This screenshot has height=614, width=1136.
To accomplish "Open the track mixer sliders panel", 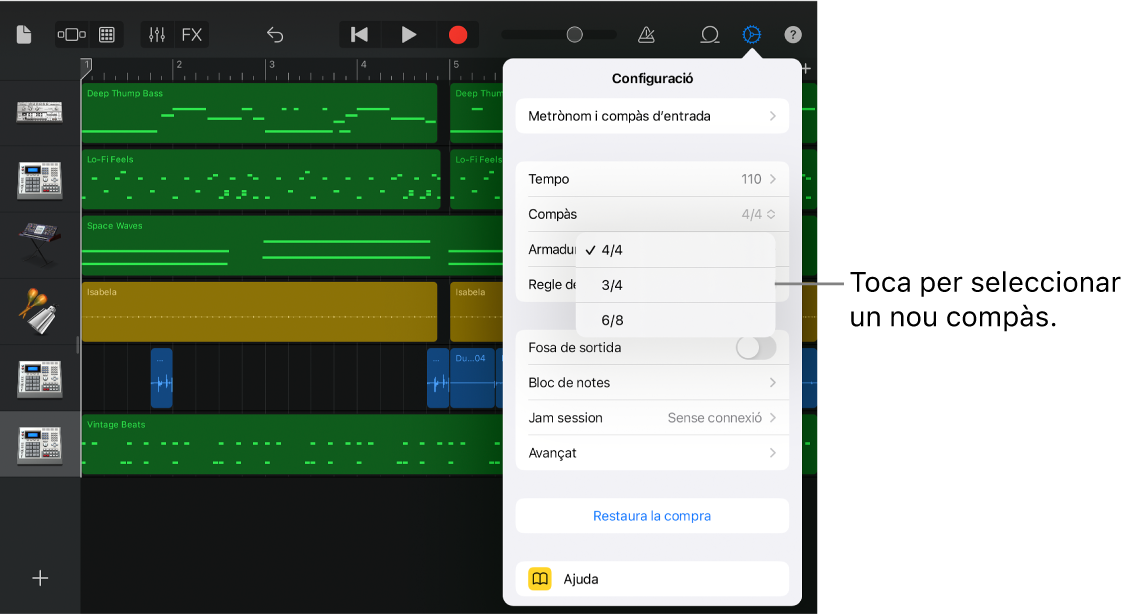I will [156, 34].
